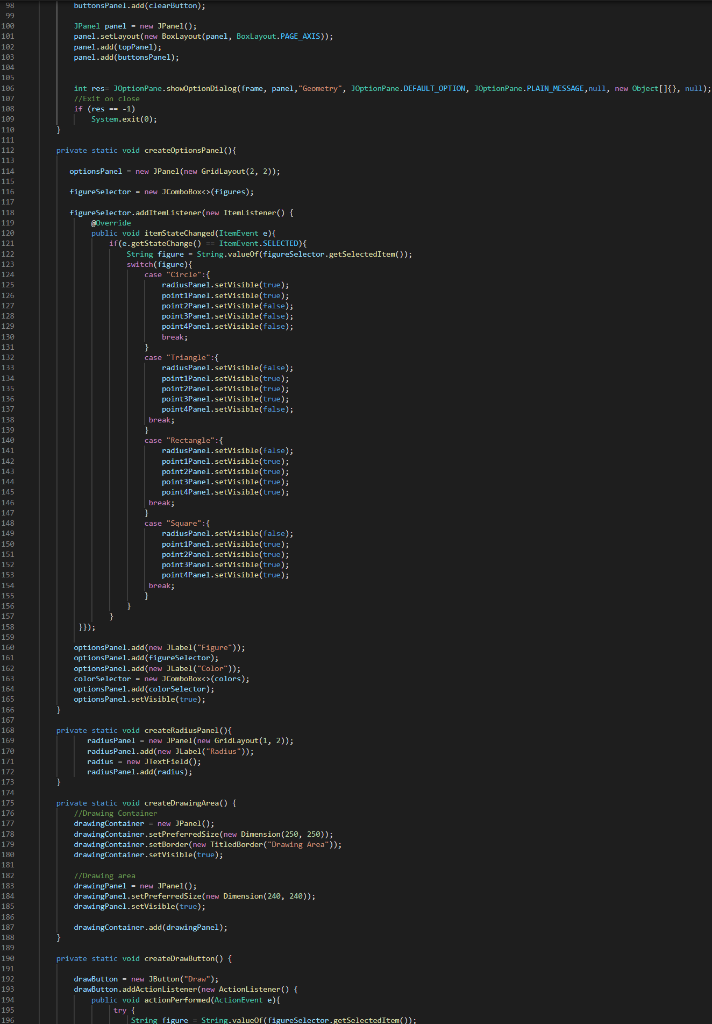
Task: Click line number 175 in the gutter
Action: (x=8, y=803)
